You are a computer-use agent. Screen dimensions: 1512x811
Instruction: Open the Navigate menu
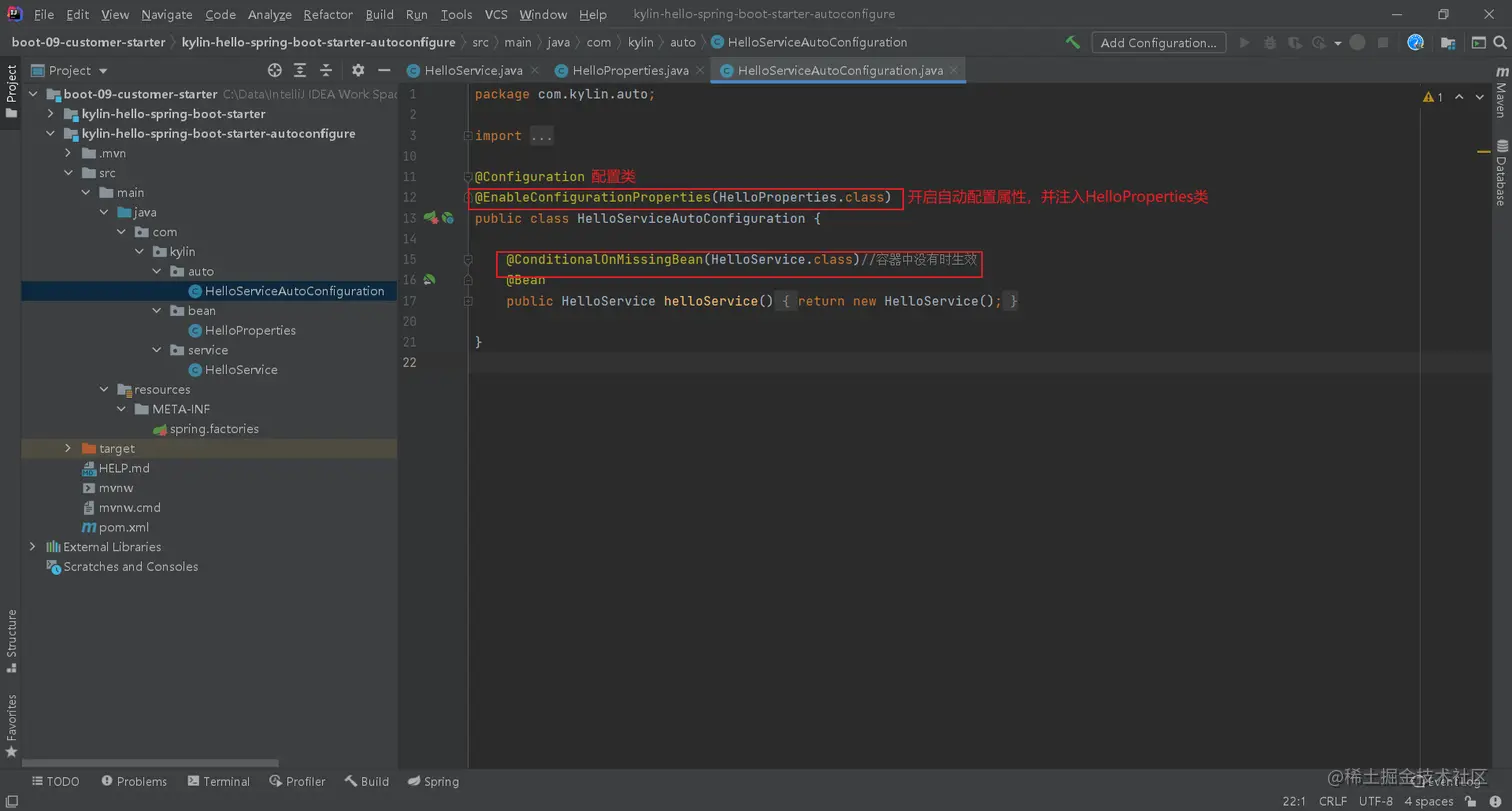(167, 14)
